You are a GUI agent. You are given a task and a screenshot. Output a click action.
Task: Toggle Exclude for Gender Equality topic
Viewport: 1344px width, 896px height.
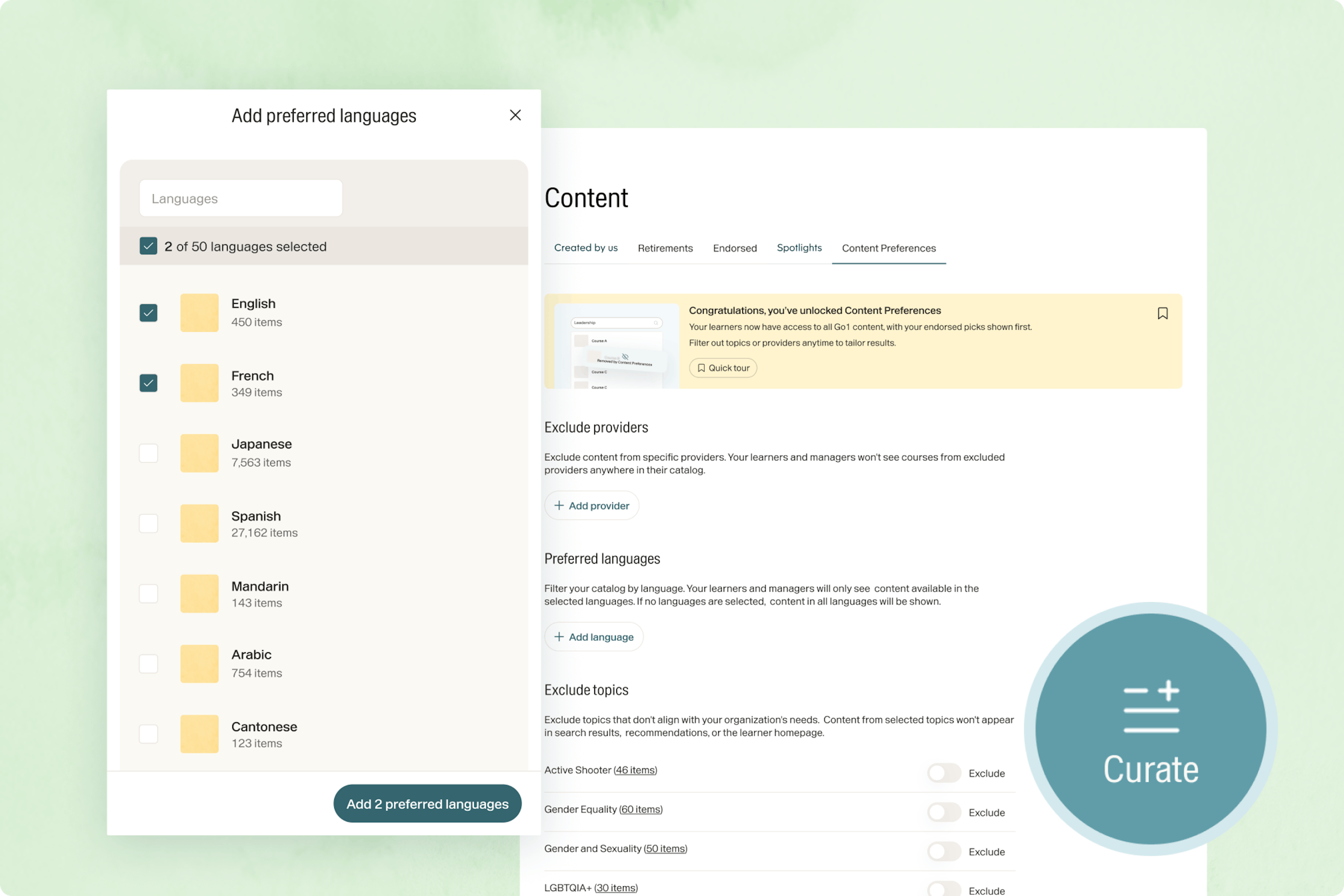click(x=944, y=812)
